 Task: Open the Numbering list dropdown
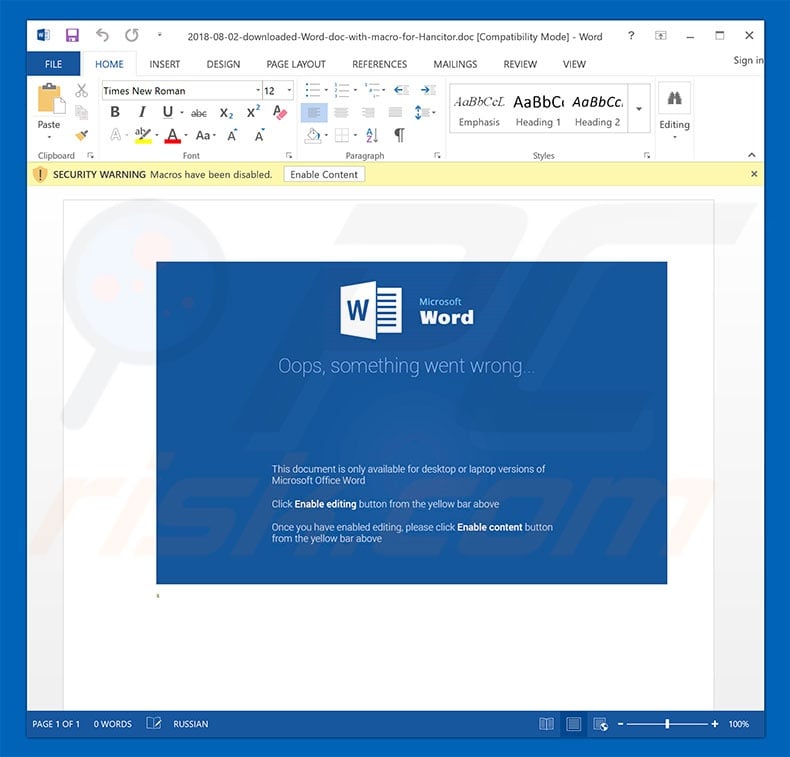pyautogui.click(x=355, y=91)
